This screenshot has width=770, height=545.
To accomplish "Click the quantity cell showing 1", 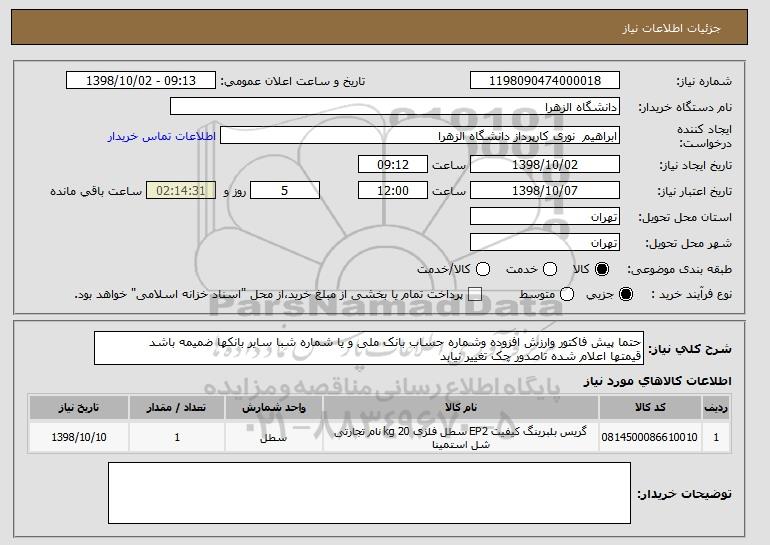I will coord(177,437).
